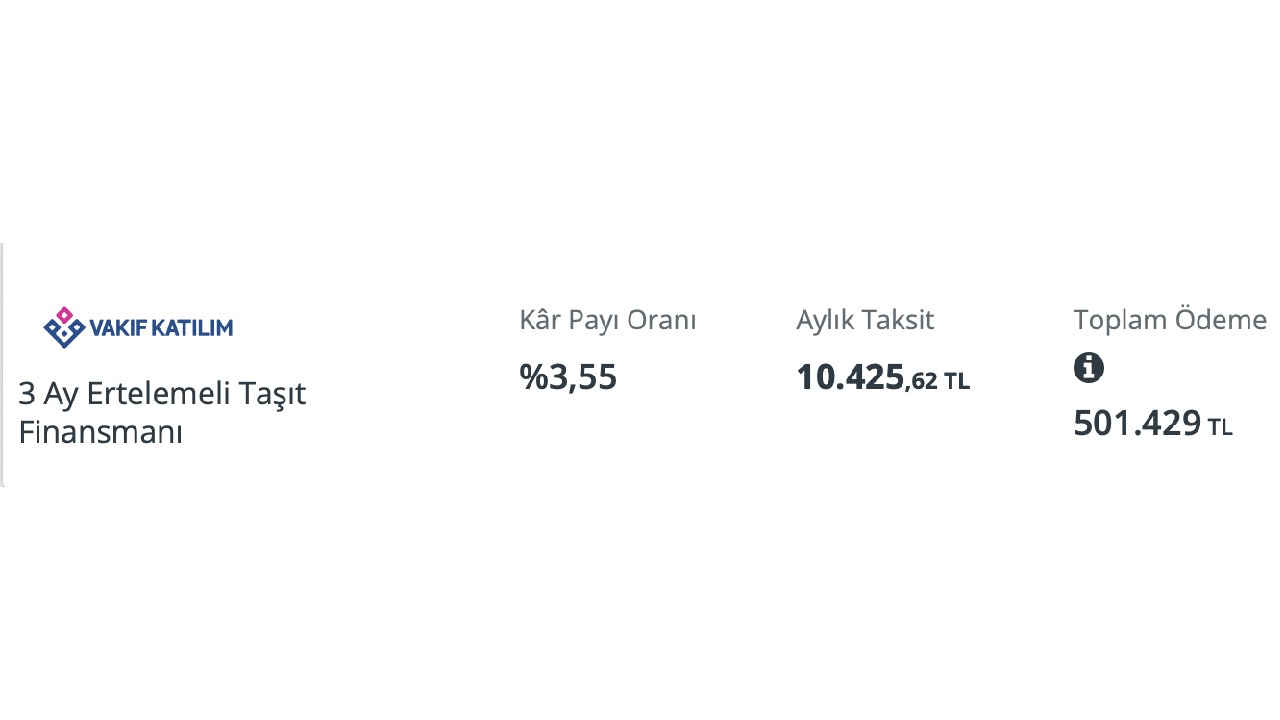Viewport: 1280px width, 720px height.
Task: Select the VAKIF KATILIM wordmark text
Action: tap(161, 328)
